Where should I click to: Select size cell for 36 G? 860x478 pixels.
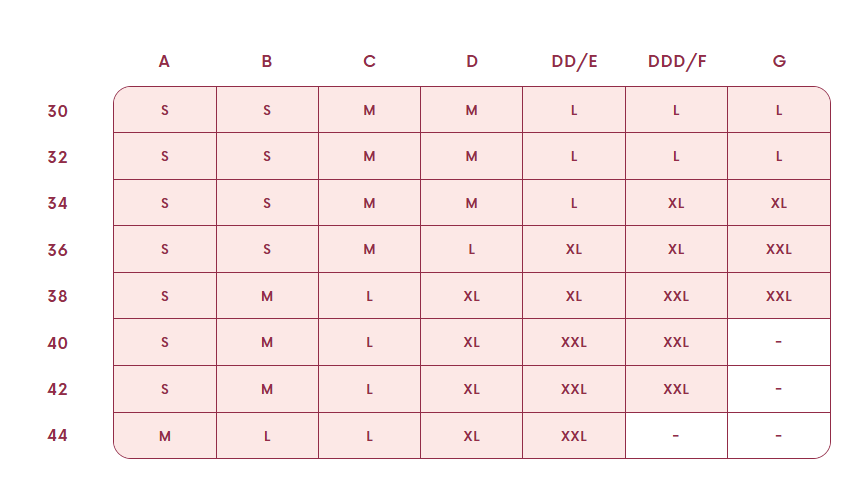click(x=779, y=249)
